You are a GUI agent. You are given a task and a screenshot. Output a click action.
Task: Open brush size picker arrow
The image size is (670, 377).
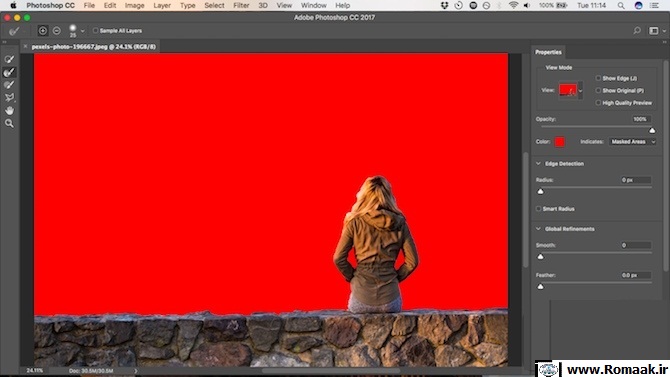[x=82, y=31]
